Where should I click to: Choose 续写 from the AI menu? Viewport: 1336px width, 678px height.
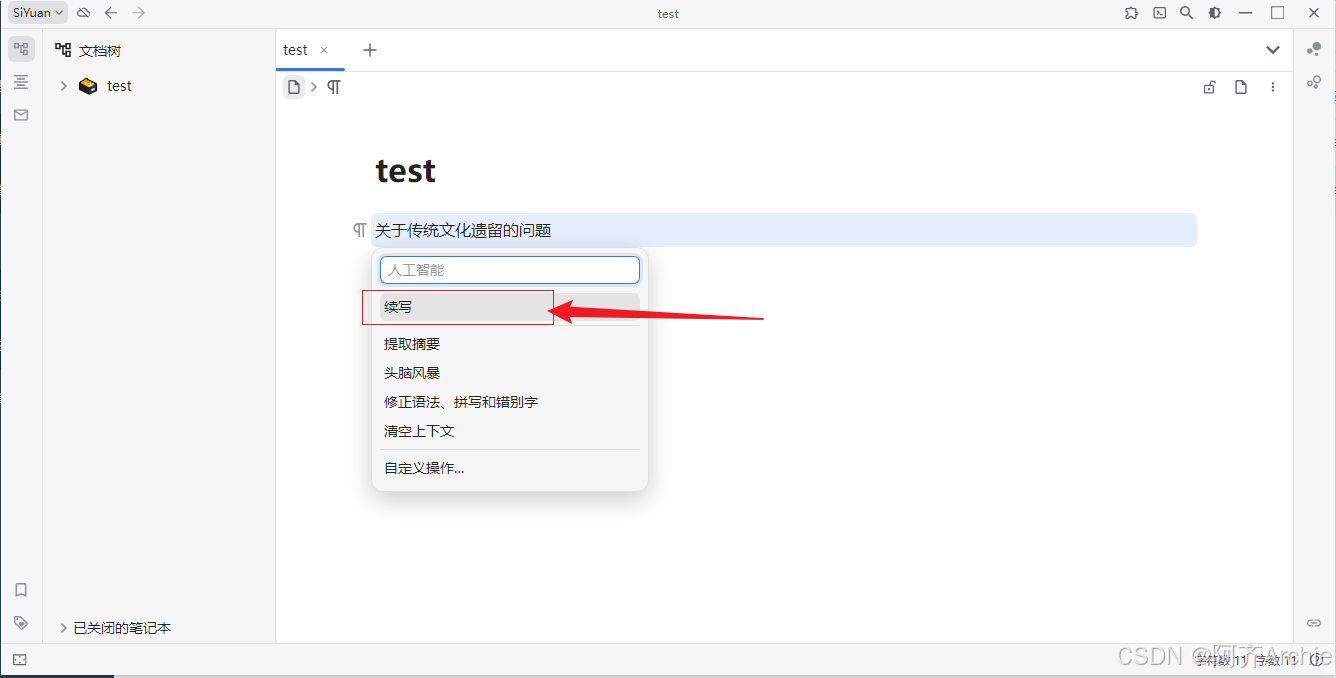pos(510,307)
